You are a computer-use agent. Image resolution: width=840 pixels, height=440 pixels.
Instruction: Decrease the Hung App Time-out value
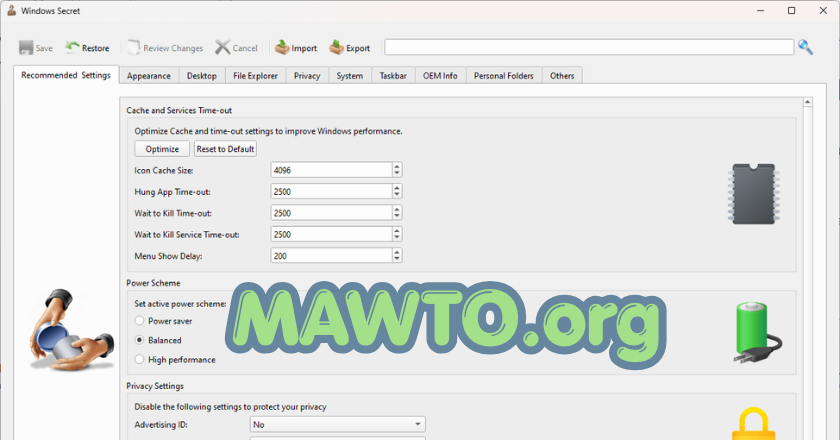tap(397, 195)
